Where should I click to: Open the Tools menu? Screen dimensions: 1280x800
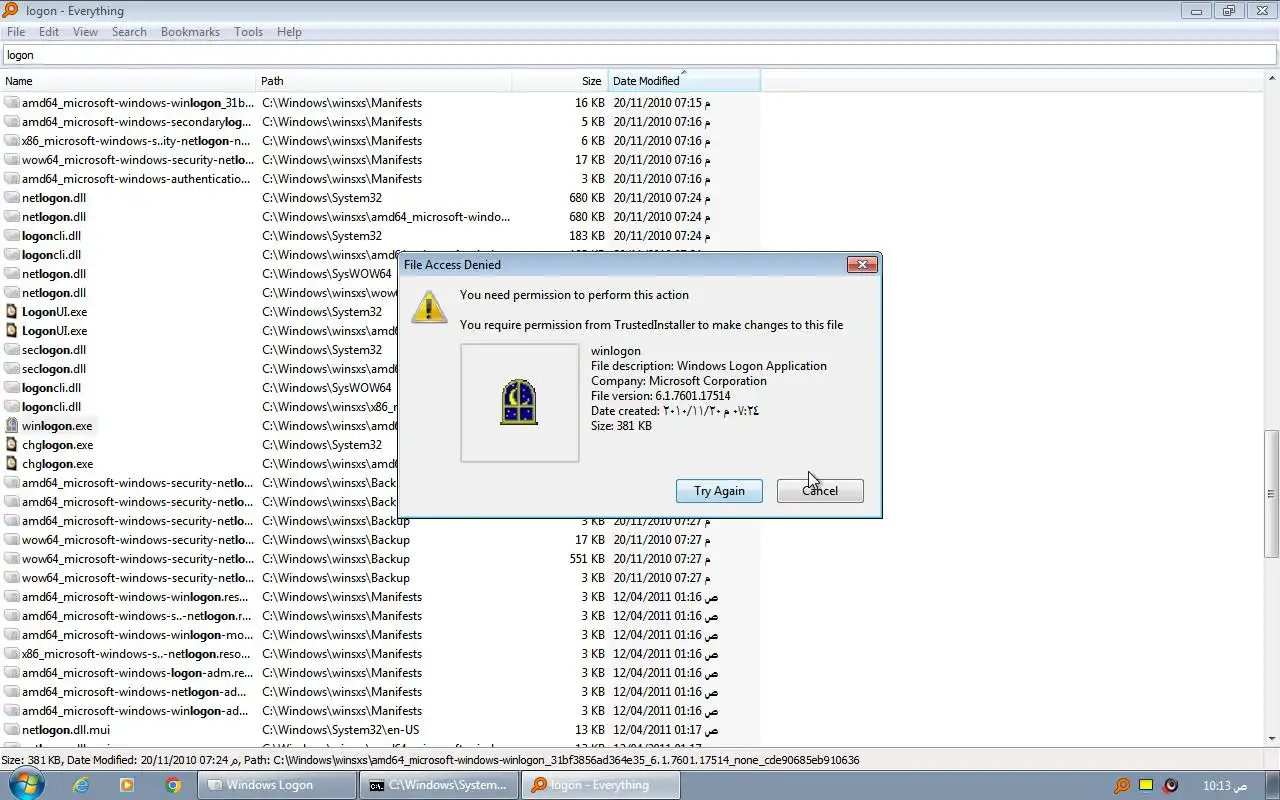pos(248,32)
